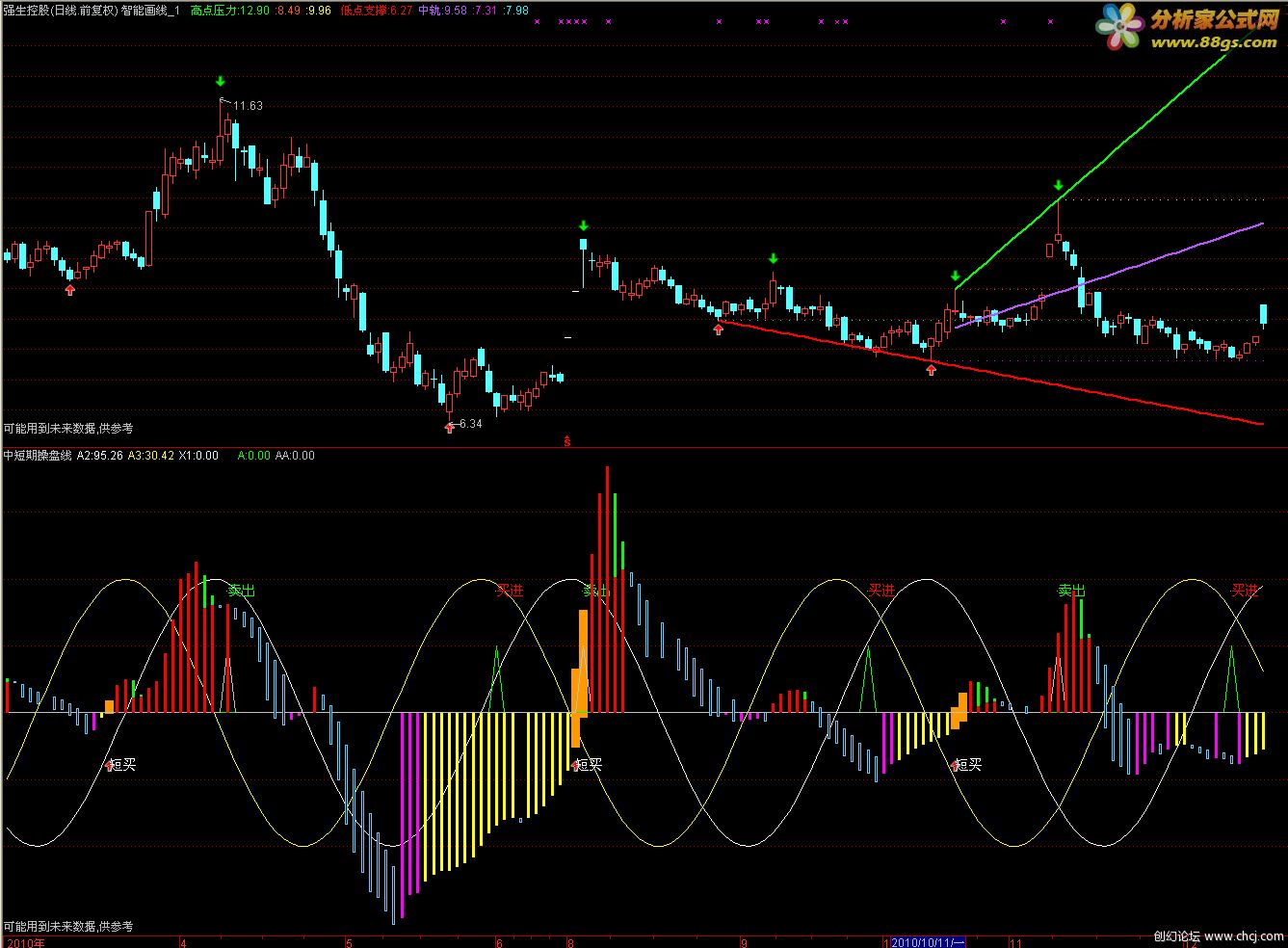Click the tallest red histogram bar in August
The height and width of the screenshot is (948, 1288).
pyautogui.click(x=607, y=590)
